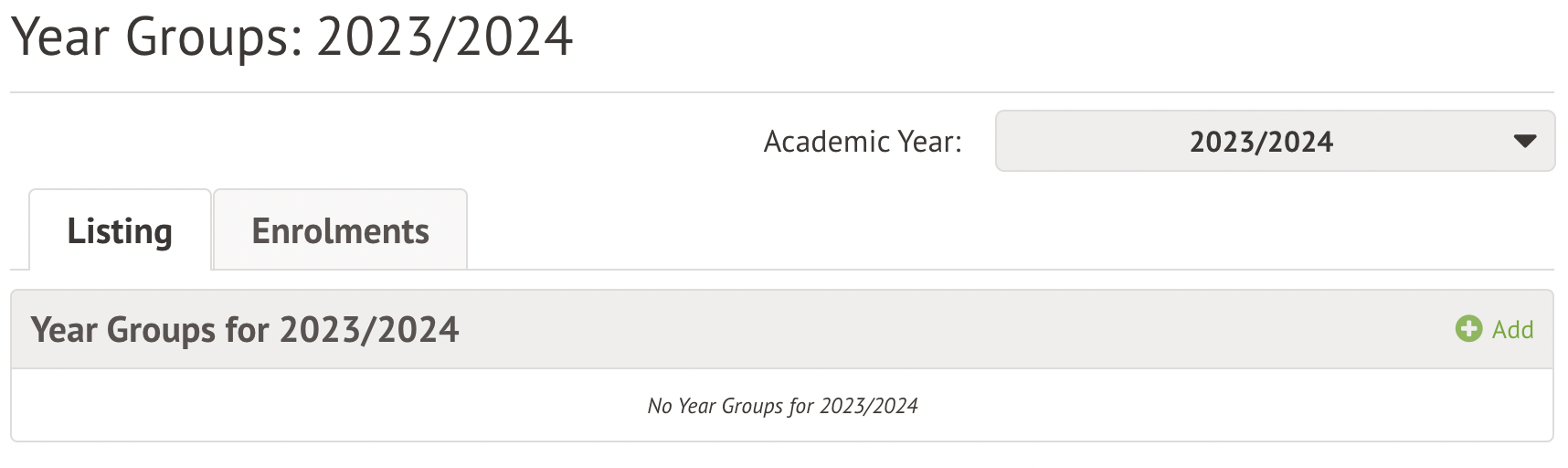The height and width of the screenshot is (468, 1568).
Task: View year group enrolments
Action: click(x=340, y=231)
